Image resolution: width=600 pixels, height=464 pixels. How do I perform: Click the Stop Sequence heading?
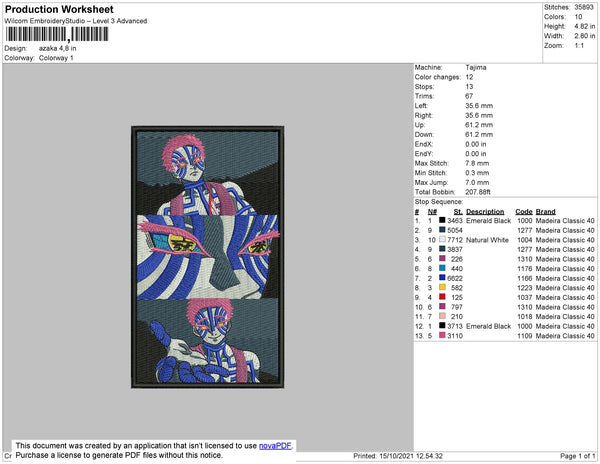tap(439, 202)
